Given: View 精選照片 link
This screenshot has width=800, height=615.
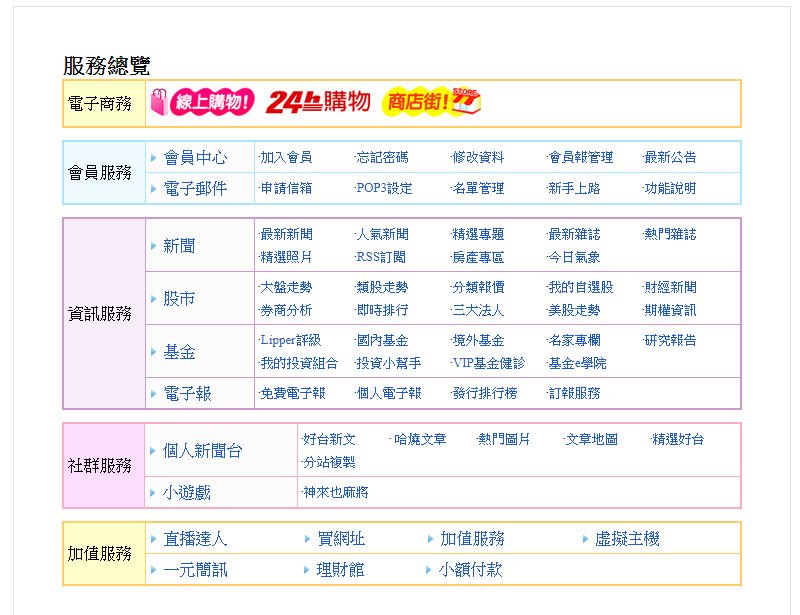Looking at the screenshot, I should coord(286,257).
